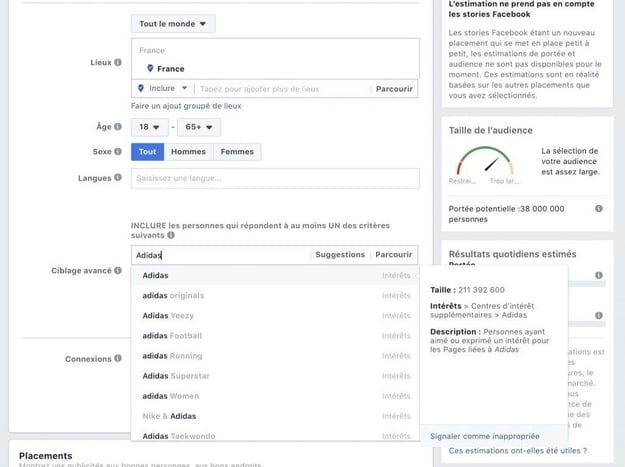The height and width of the screenshot is (467, 625).
Task: Select the Adidas interest suggestion
Action: pos(275,275)
